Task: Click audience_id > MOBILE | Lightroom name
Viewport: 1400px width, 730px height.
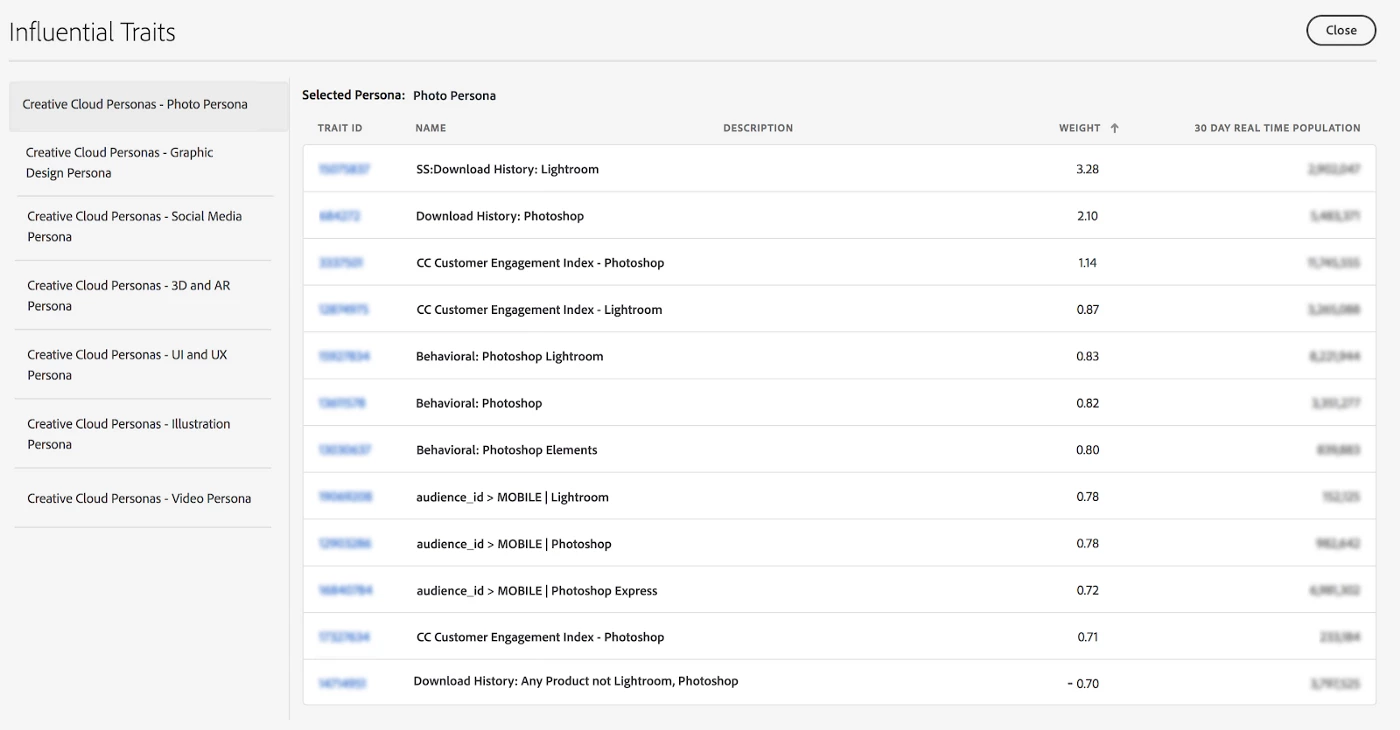Action: click(x=512, y=497)
